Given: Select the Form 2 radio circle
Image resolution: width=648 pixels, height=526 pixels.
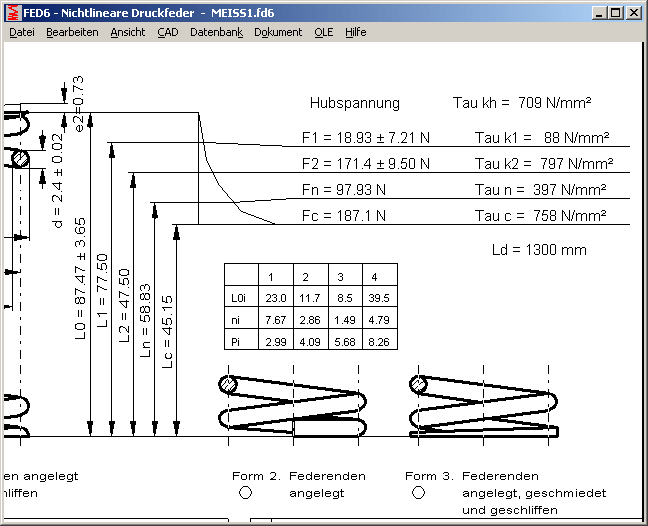Looking at the screenshot, I should (245, 493).
